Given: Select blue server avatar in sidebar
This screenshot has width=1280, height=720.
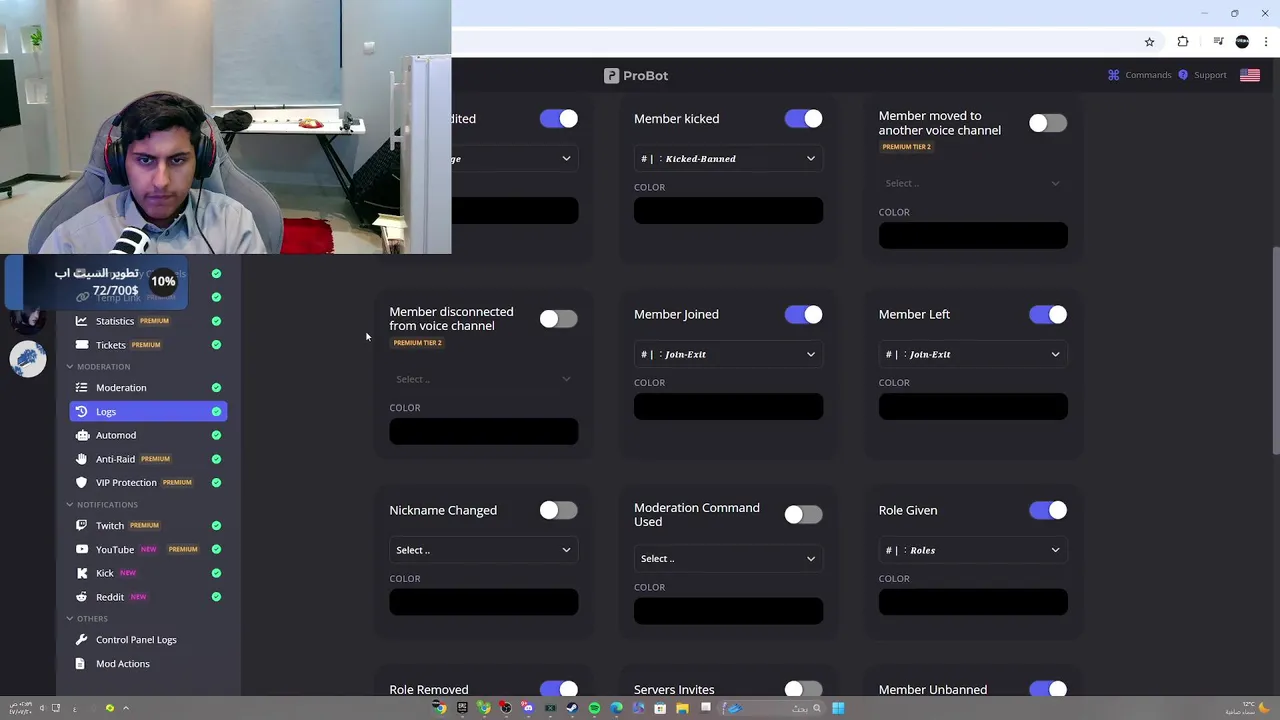Looking at the screenshot, I should [28, 358].
